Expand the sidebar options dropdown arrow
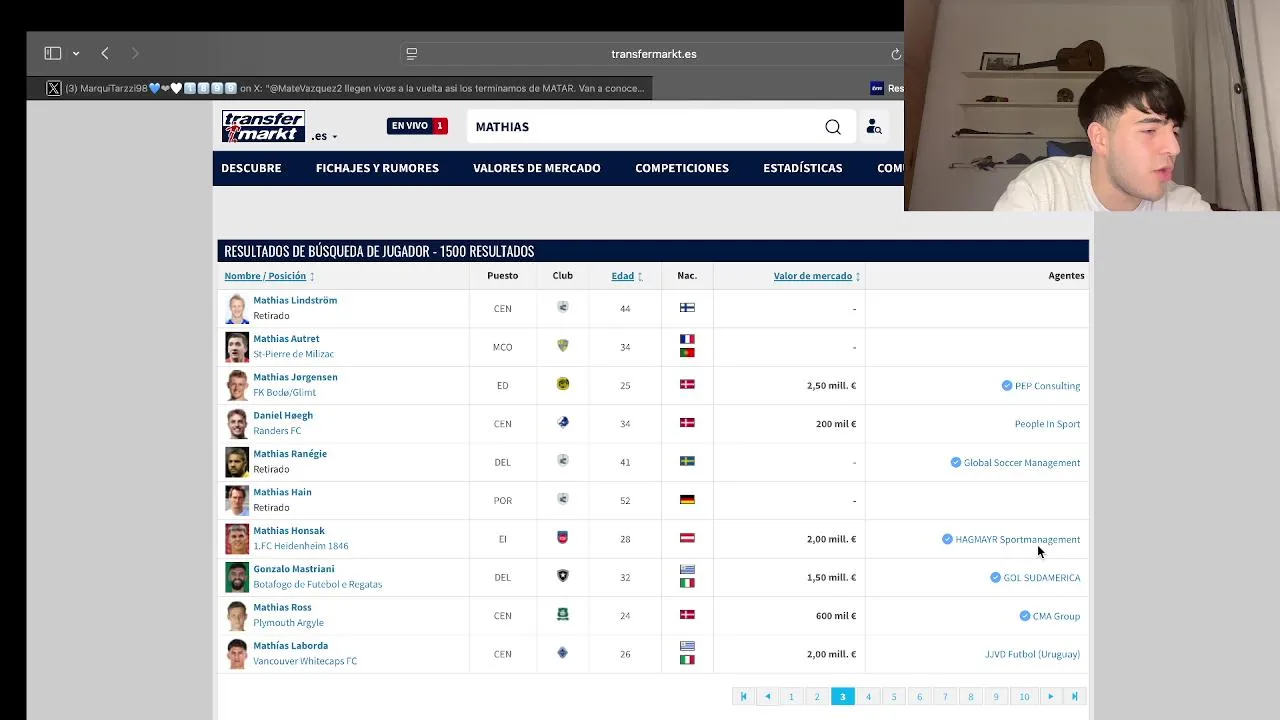1280x720 pixels. [x=76, y=54]
